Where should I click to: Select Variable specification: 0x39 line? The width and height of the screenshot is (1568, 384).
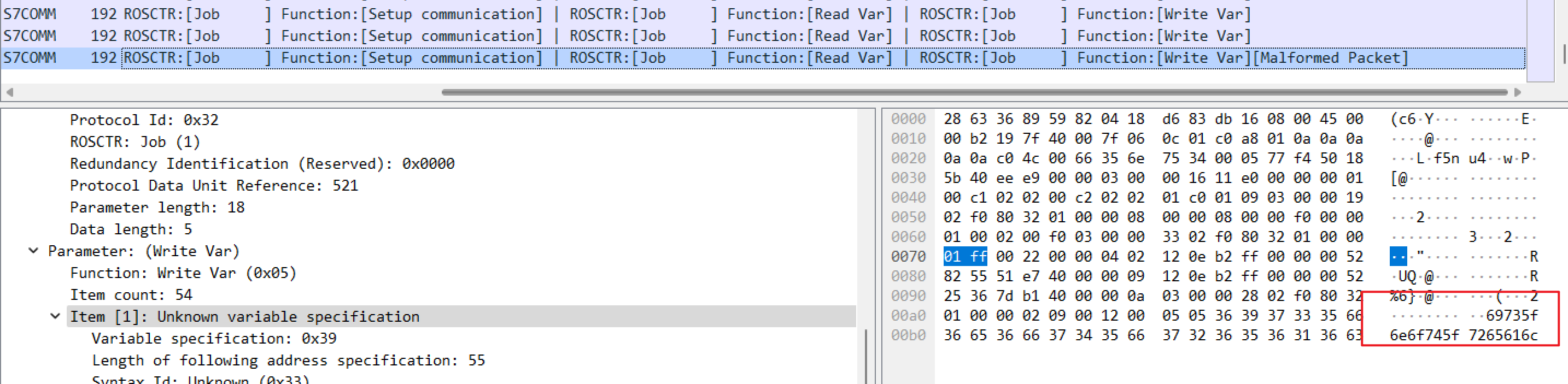click(214, 338)
